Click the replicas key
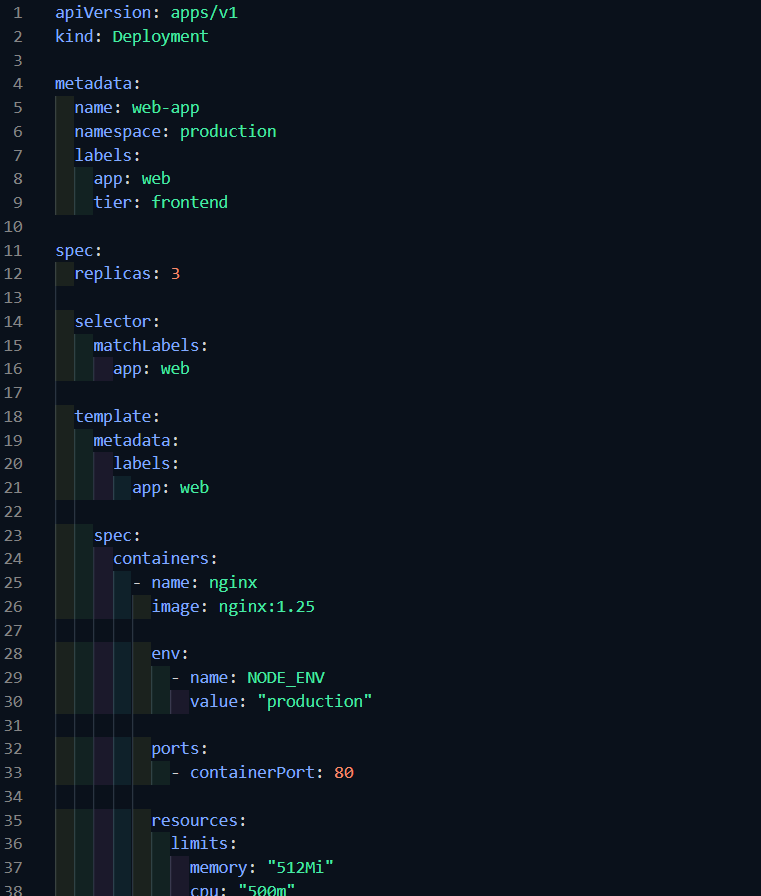 [113, 274]
